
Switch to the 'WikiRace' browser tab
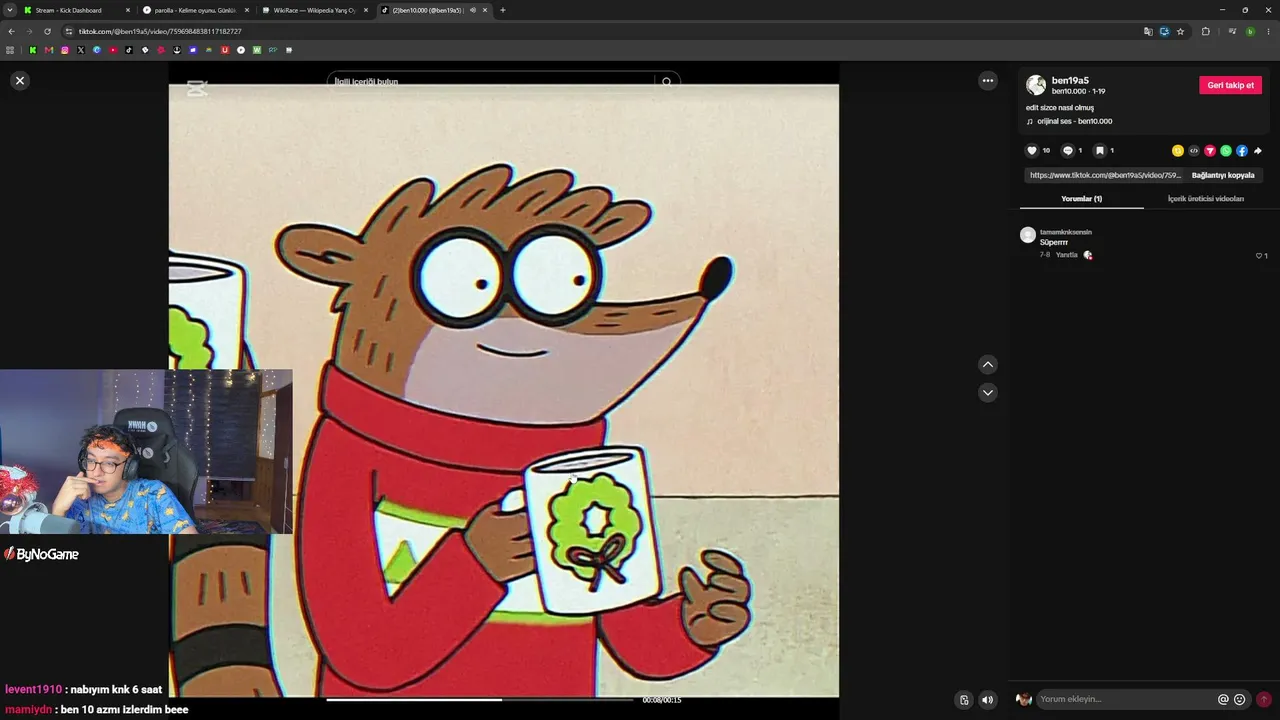[314, 10]
